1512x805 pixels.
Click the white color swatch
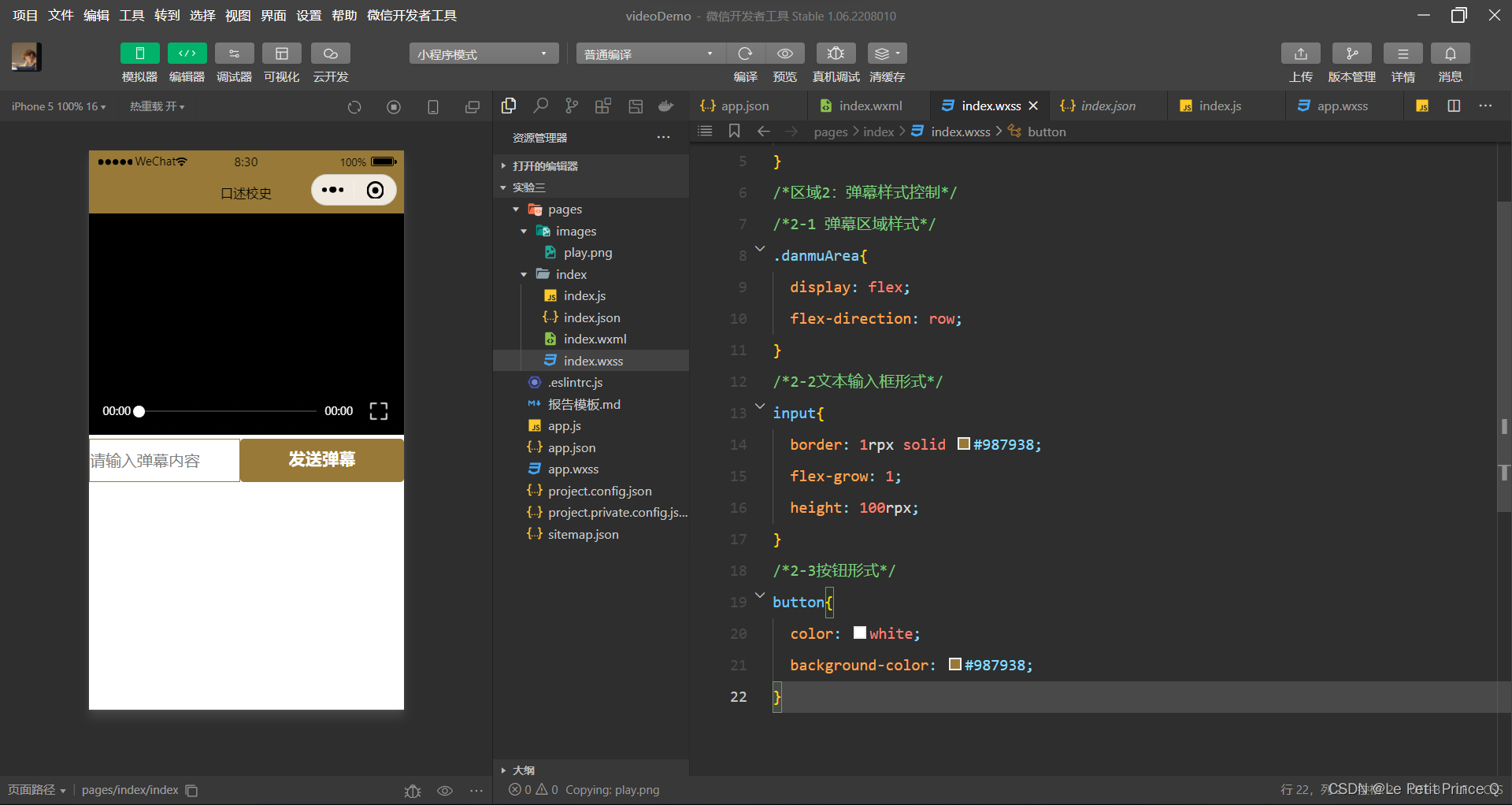click(x=859, y=632)
